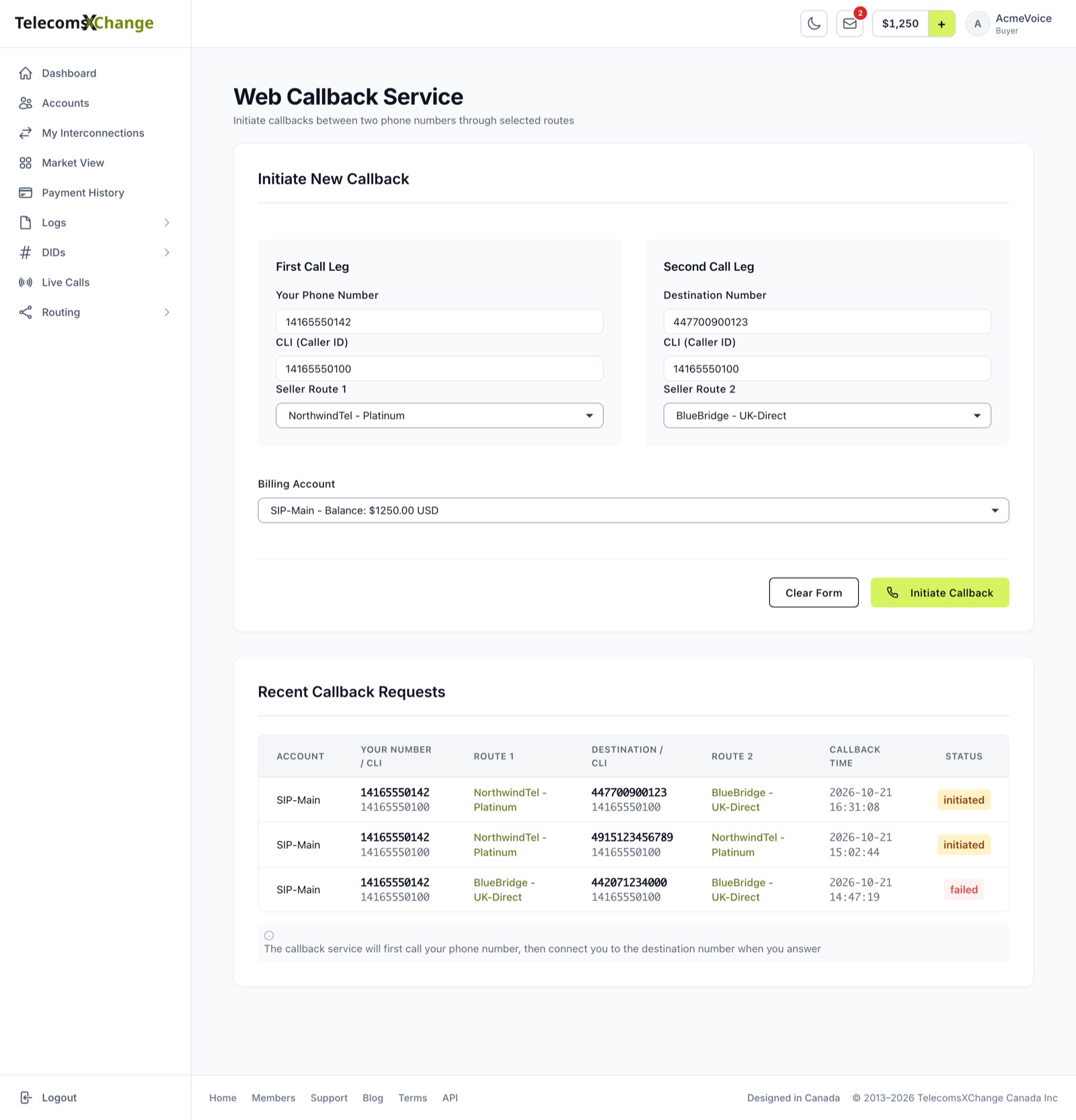Open Payment History page
Image resolution: width=1076 pixels, height=1120 pixels.
pyautogui.click(x=83, y=193)
